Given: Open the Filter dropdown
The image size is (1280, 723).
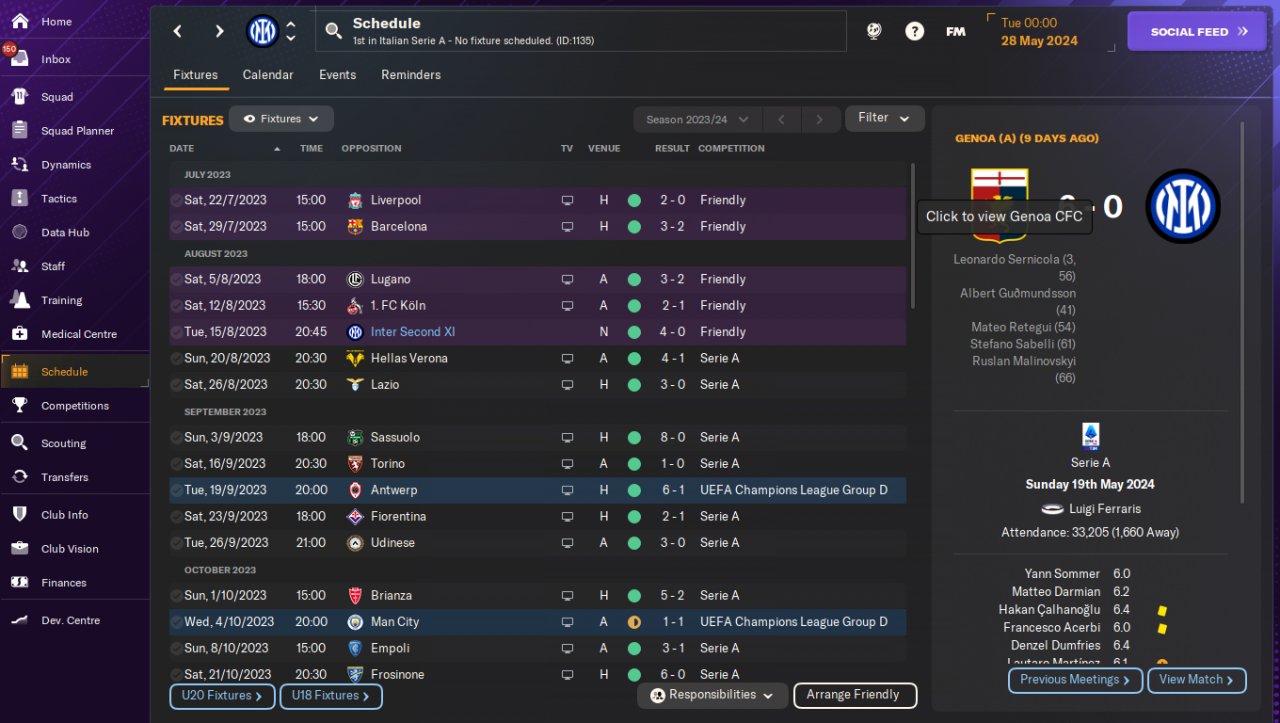Looking at the screenshot, I should coord(884,118).
